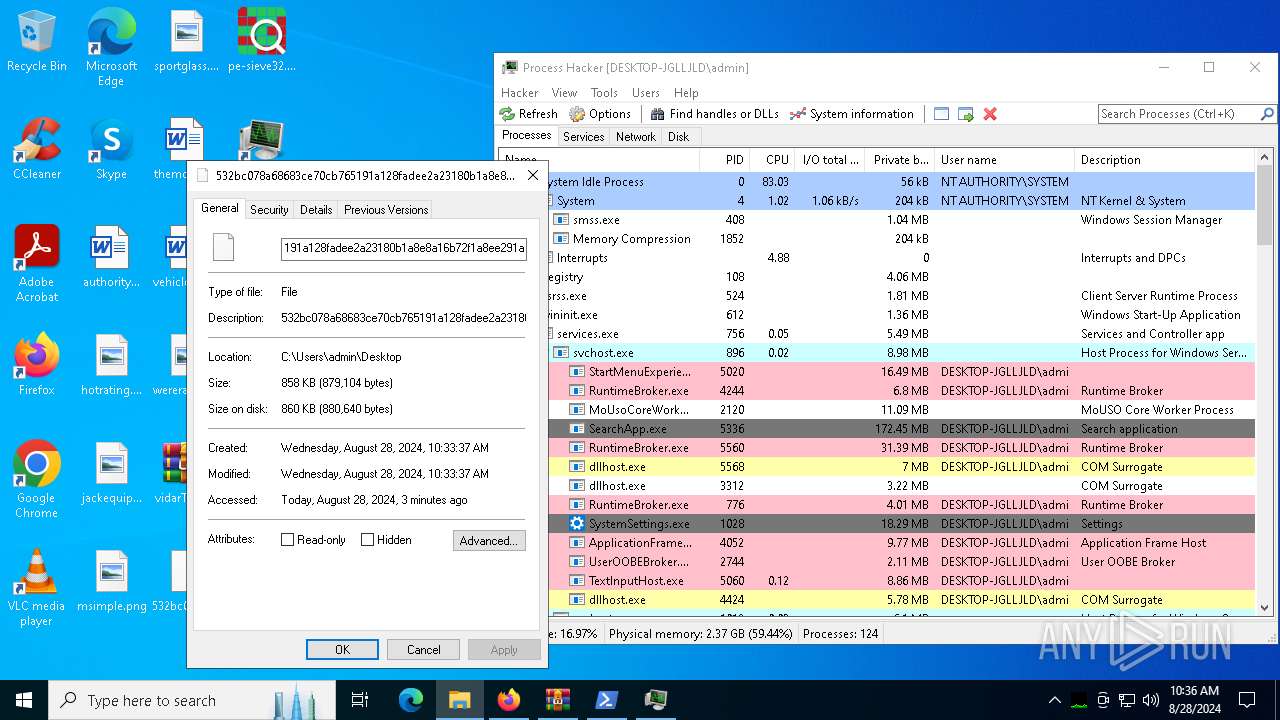Click the Advanced... attributes button
The height and width of the screenshot is (720, 1280).
pos(489,540)
